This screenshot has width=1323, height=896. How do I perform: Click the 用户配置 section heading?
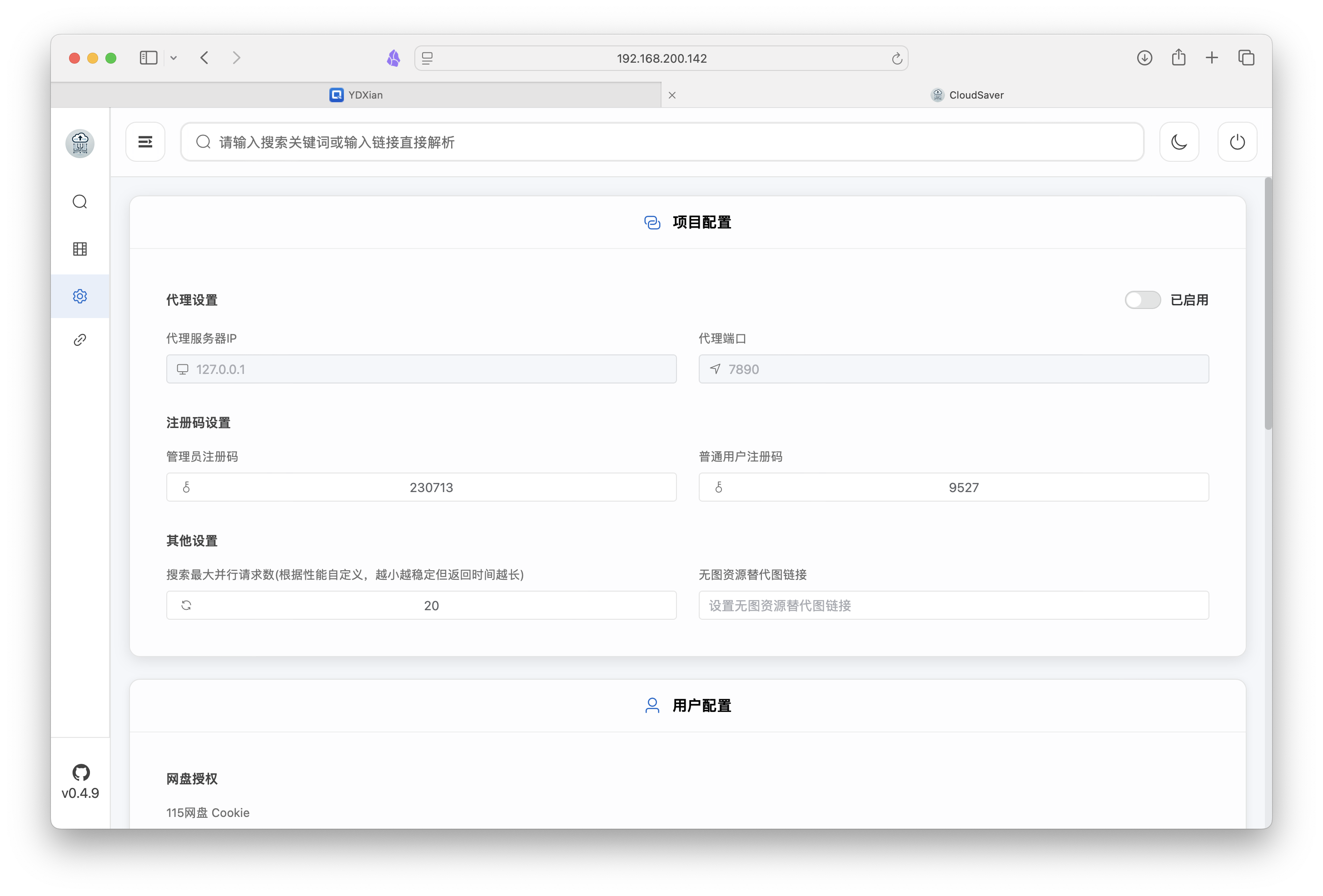tap(701, 706)
